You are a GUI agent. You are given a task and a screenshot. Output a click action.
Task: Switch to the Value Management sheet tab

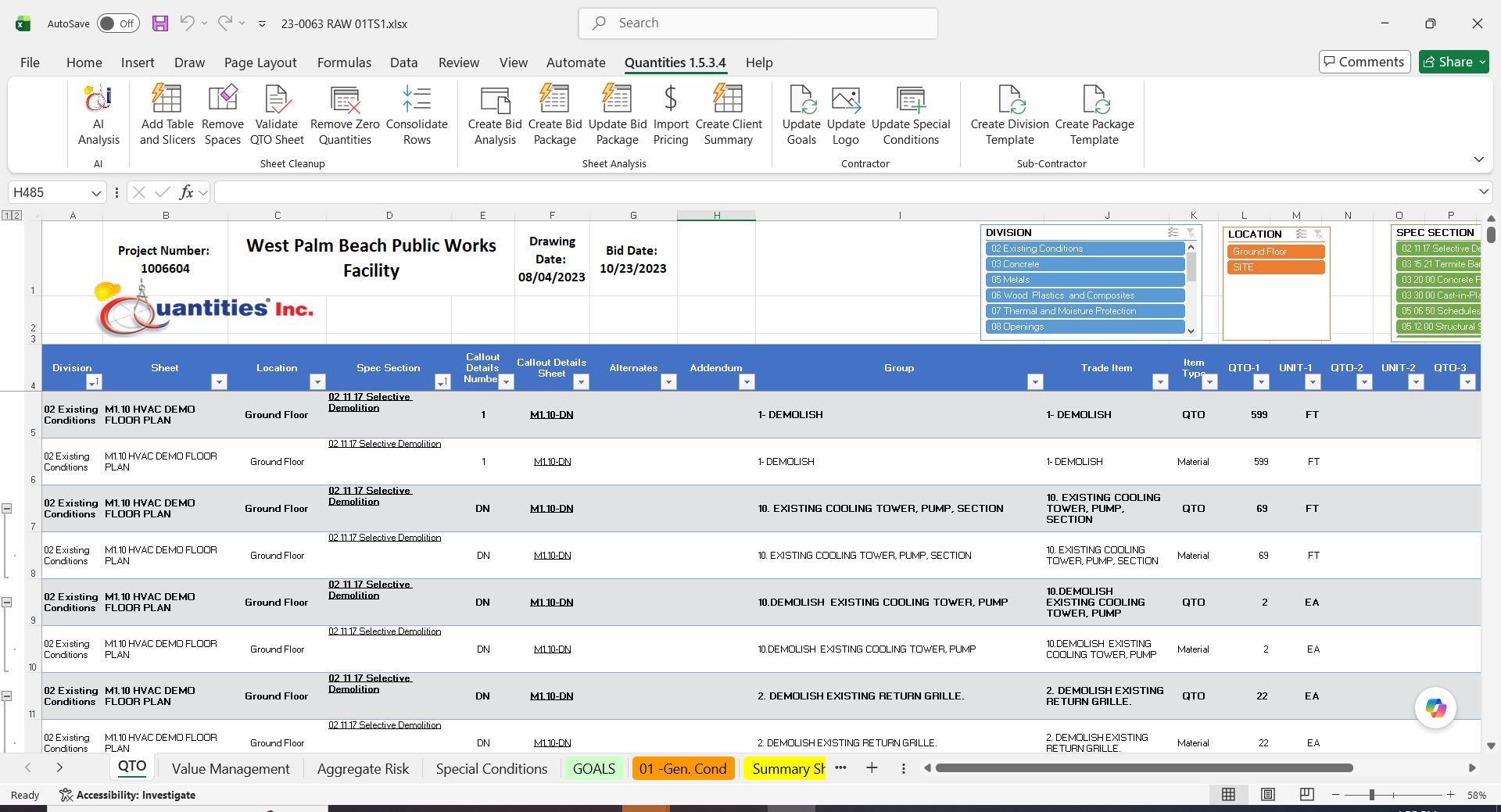click(231, 769)
